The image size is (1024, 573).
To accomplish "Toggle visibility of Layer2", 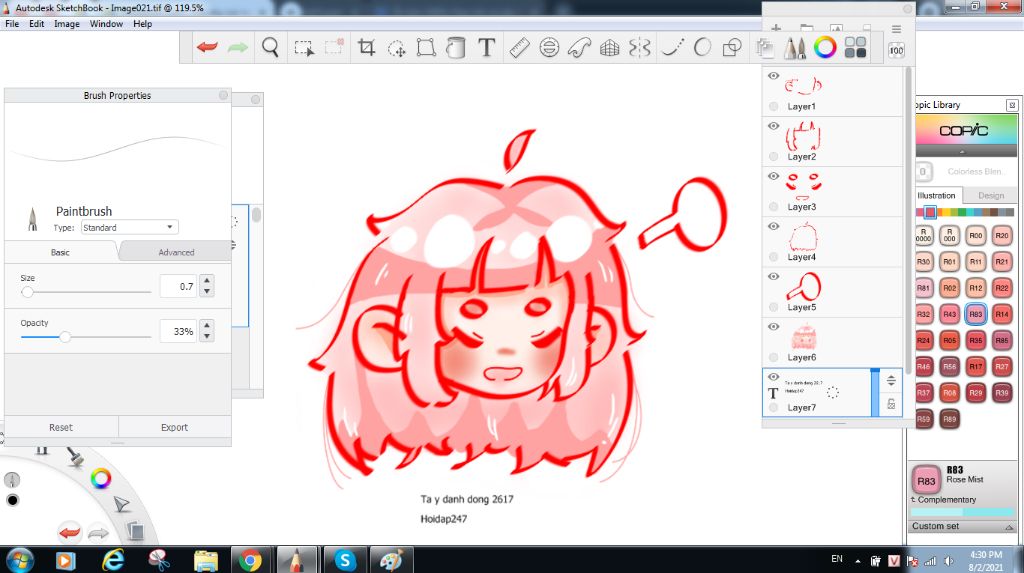I will point(773,126).
